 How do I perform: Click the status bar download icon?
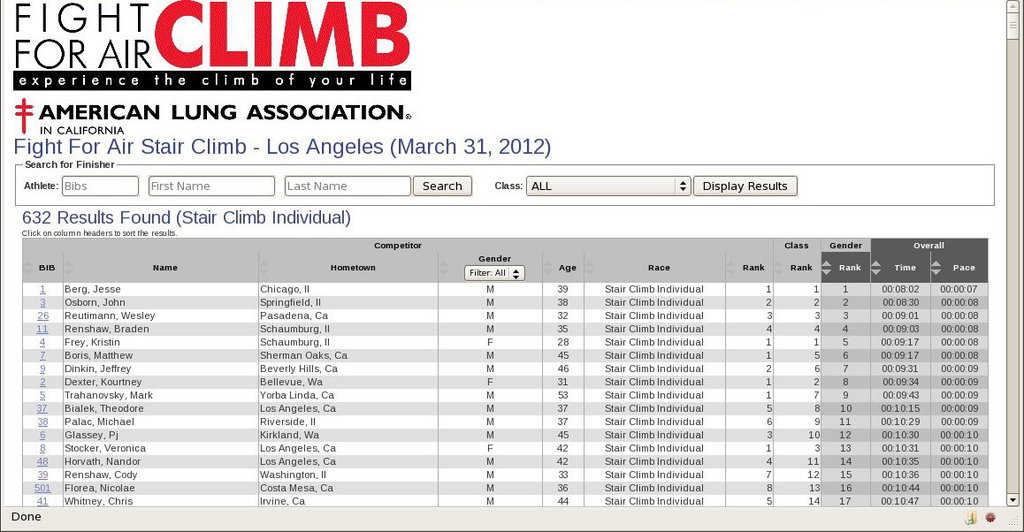(971, 518)
